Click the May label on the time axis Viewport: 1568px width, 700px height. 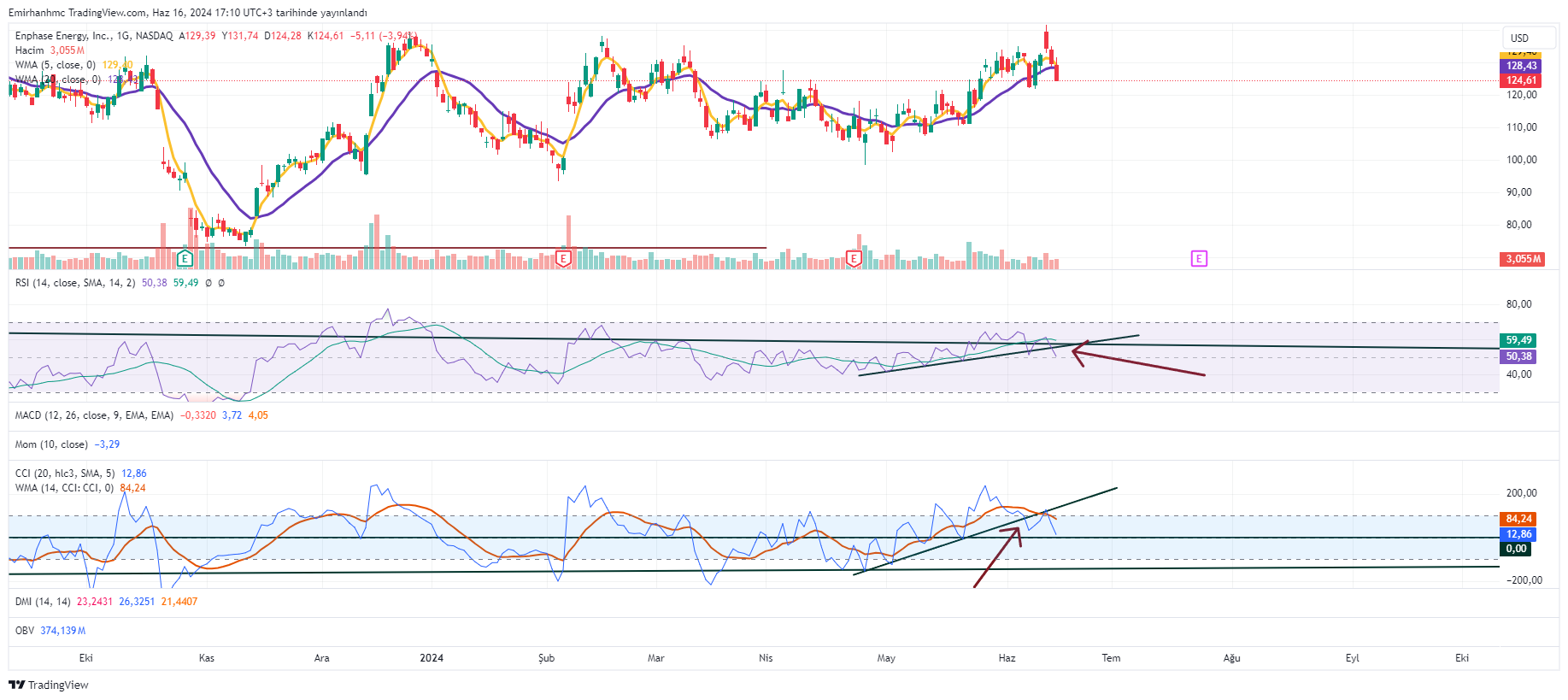pos(886,658)
